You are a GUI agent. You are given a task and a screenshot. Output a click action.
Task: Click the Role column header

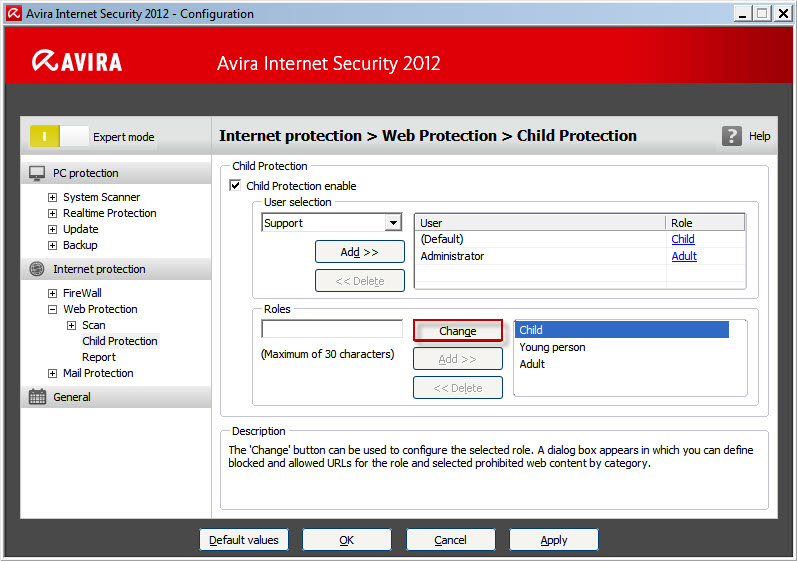706,223
